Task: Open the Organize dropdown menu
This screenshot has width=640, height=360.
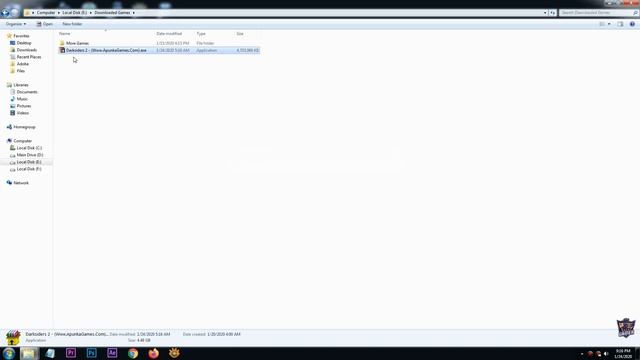Action: (x=16, y=24)
